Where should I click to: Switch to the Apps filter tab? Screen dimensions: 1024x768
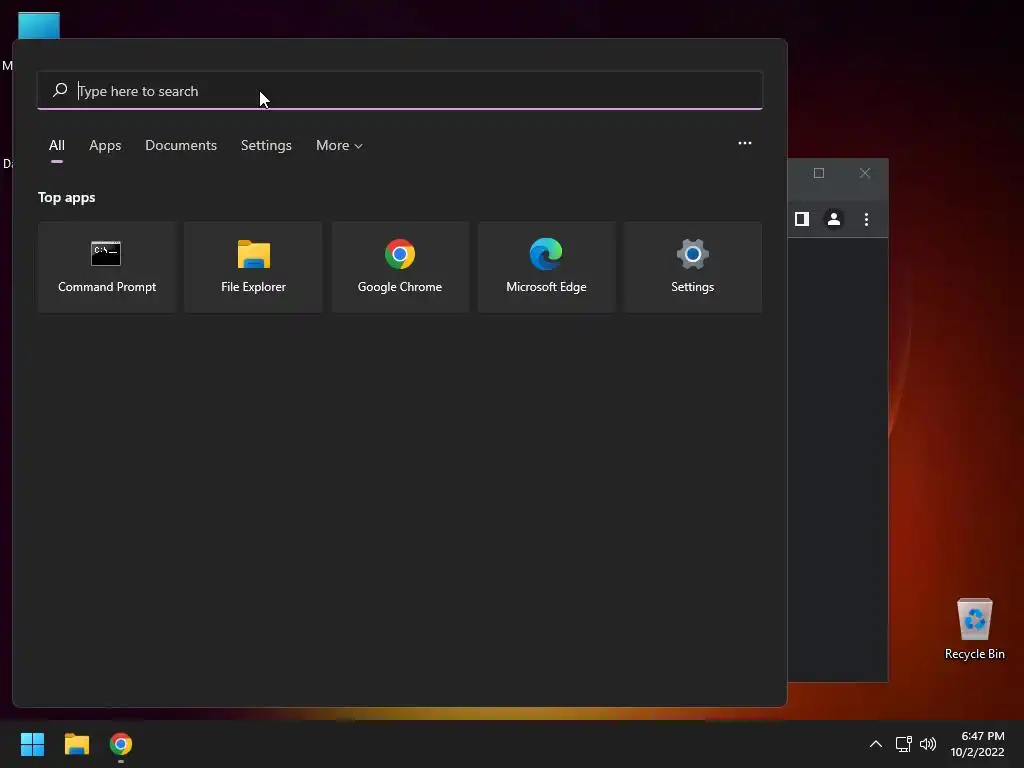[105, 146]
